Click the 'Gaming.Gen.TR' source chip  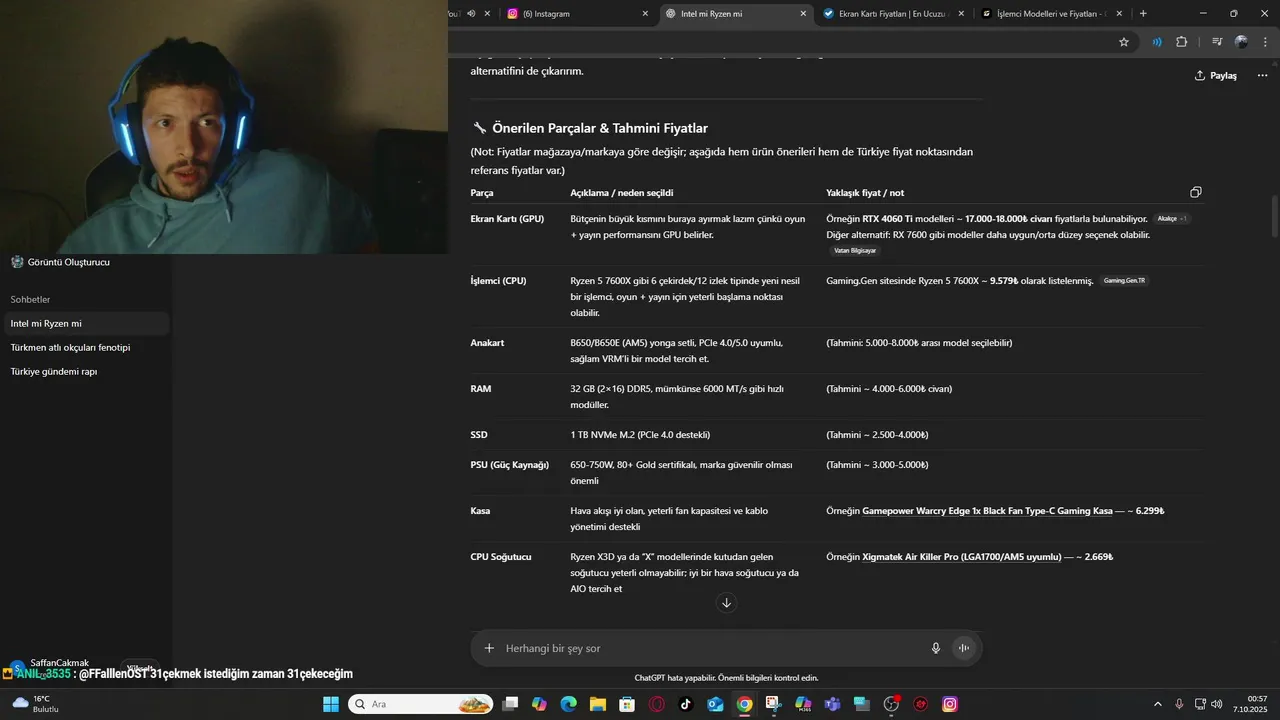(1124, 281)
